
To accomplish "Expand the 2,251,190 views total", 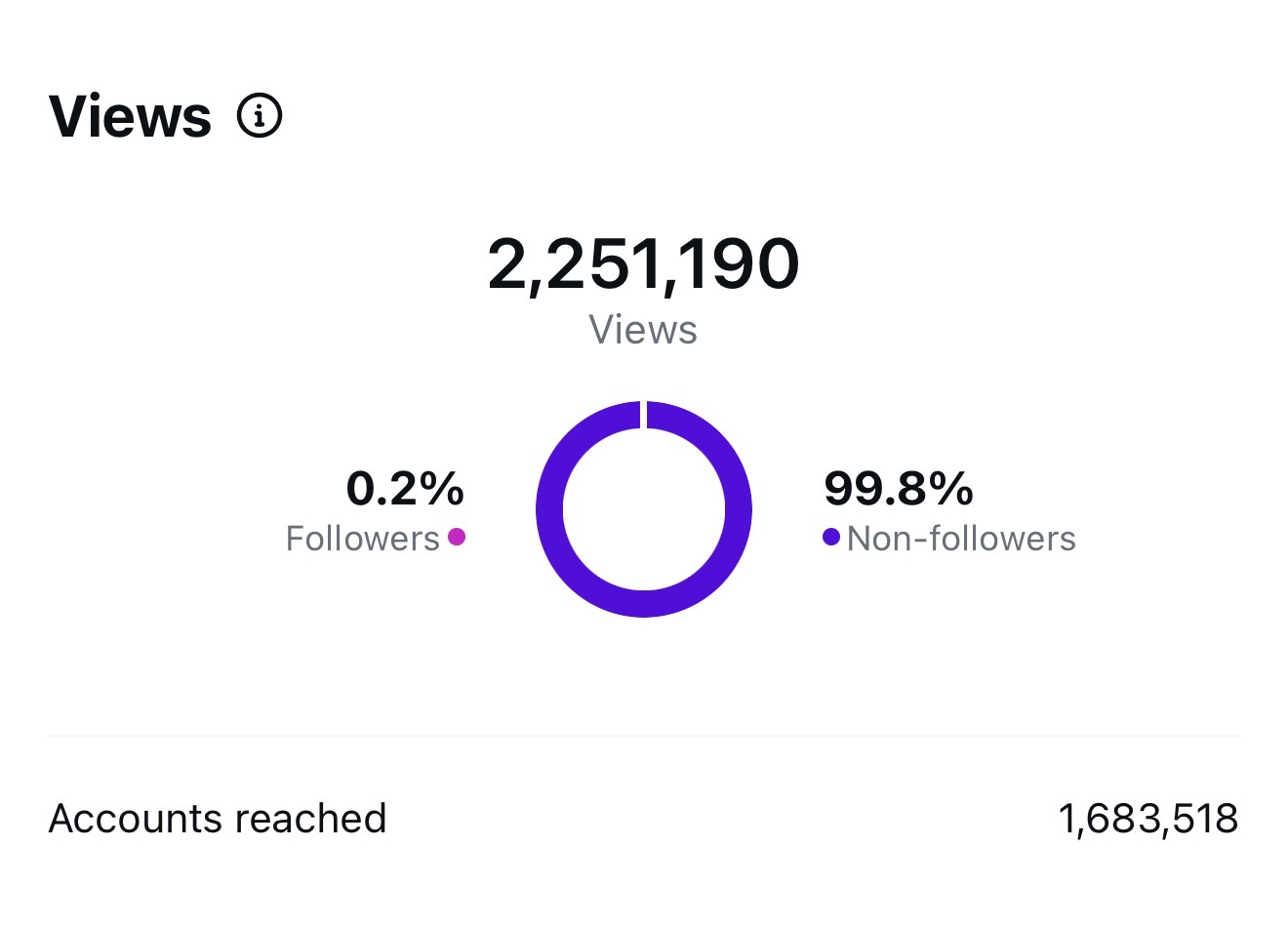I will click(x=644, y=262).
